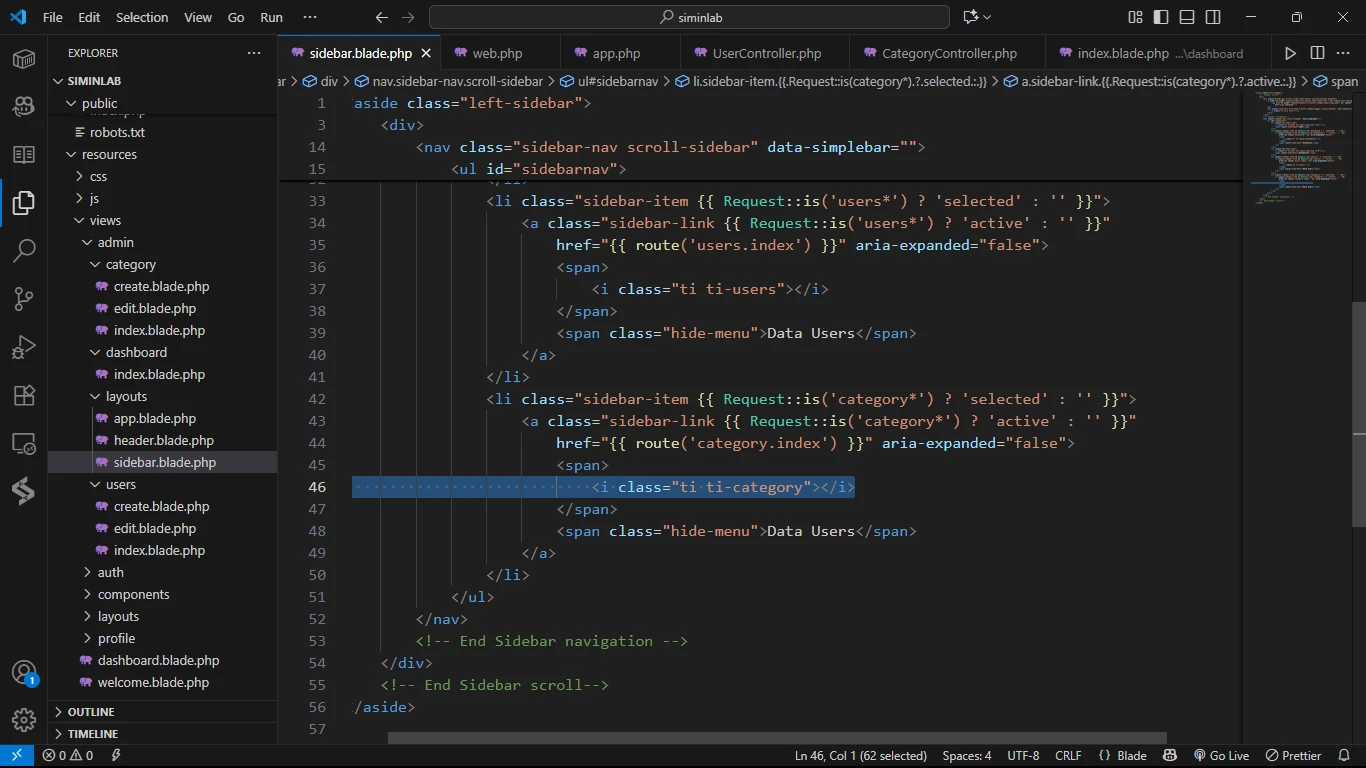Switch to the CategoryController.php tab

coord(948,53)
